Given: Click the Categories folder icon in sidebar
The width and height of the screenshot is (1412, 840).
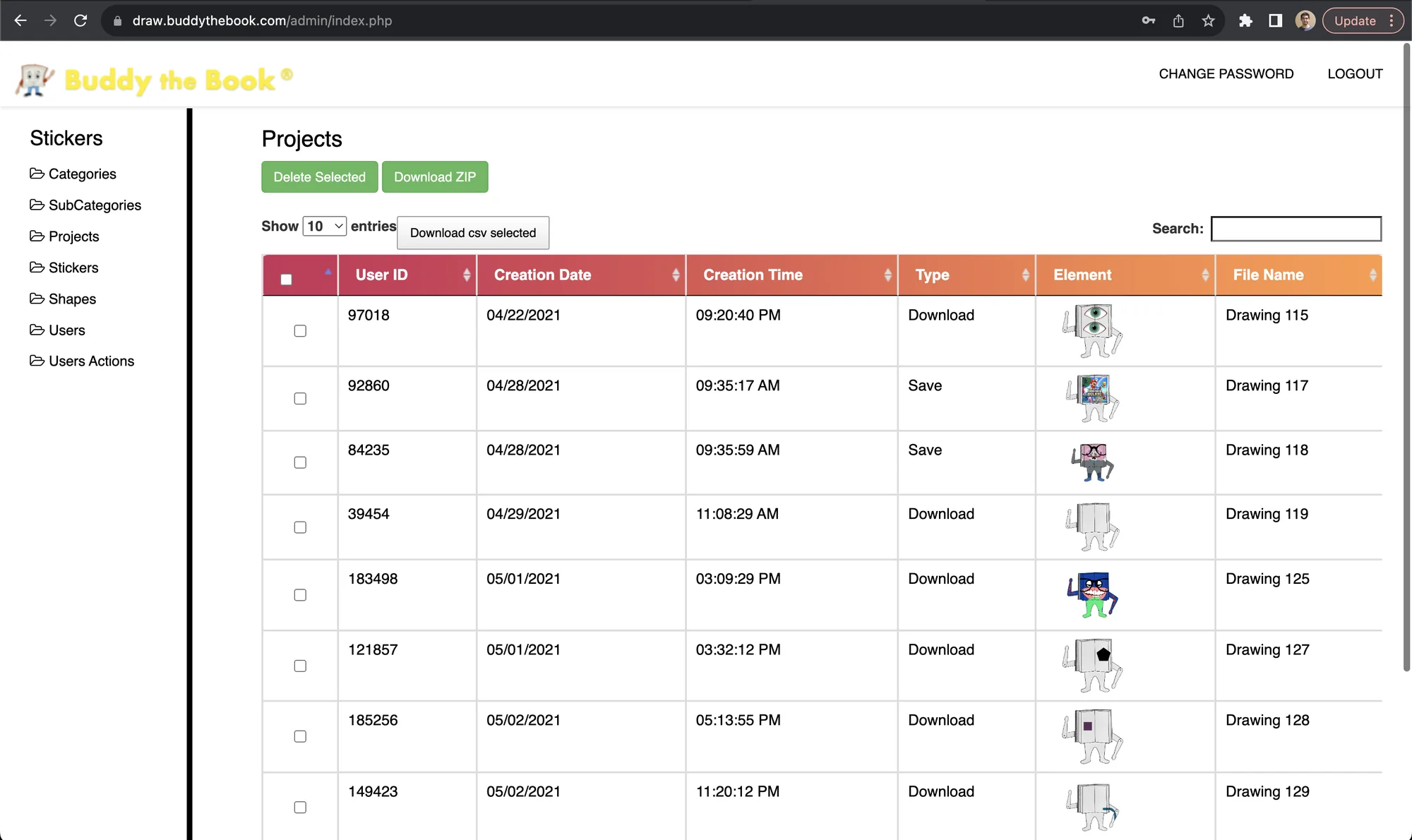Looking at the screenshot, I should pyautogui.click(x=37, y=174).
